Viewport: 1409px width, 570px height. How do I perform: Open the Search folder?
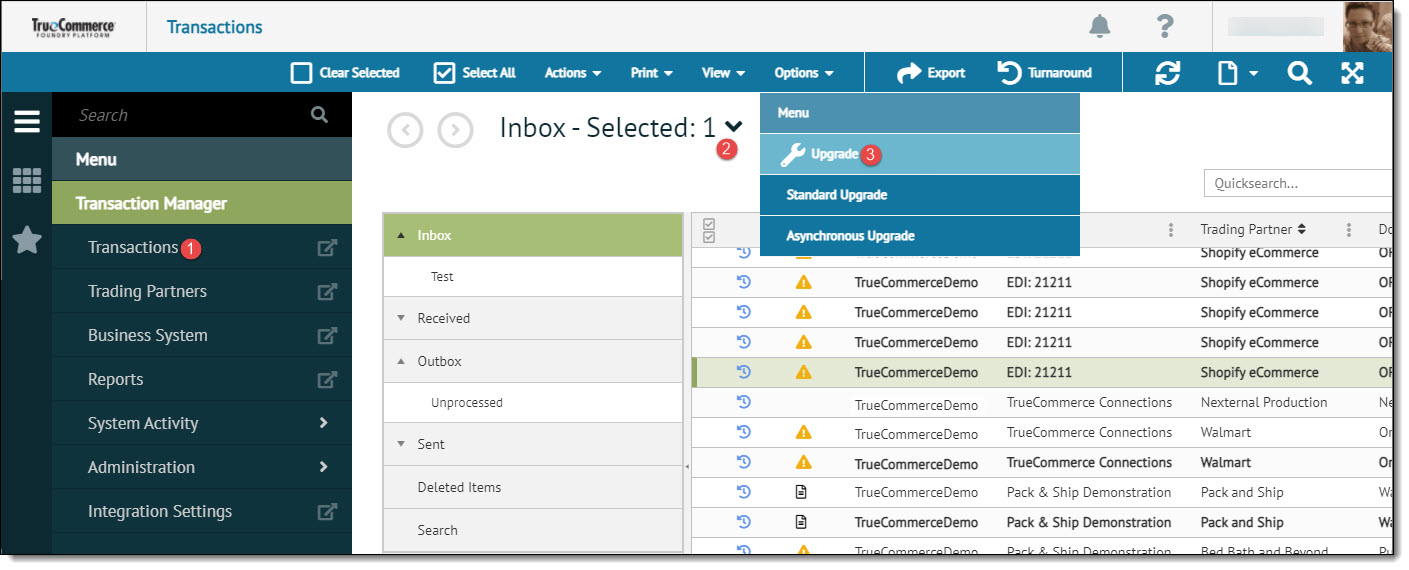tap(533, 531)
